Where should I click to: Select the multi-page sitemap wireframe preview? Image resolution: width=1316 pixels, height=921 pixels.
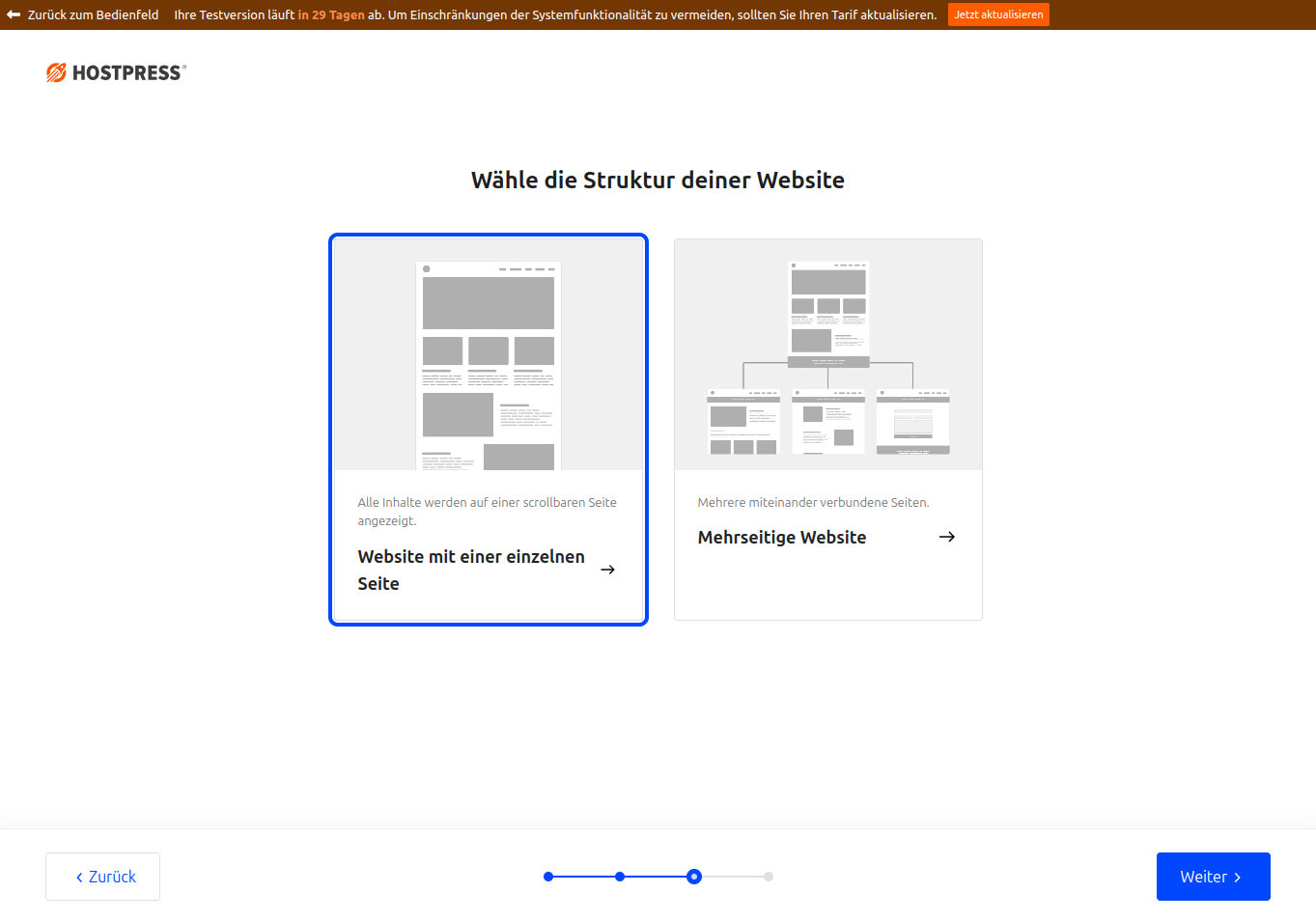(827, 355)
